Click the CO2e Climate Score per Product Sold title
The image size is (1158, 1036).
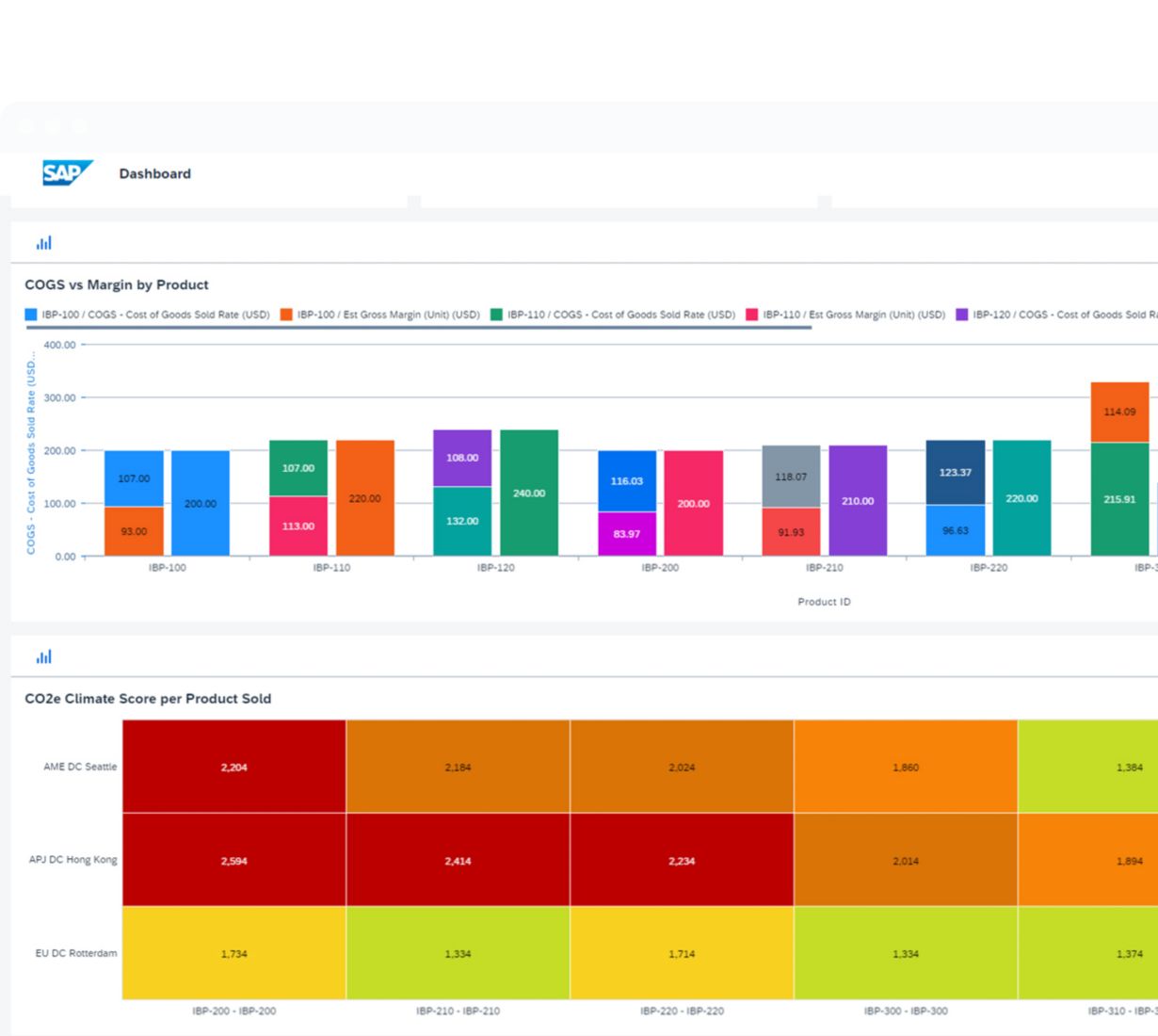tap(148, 699)
